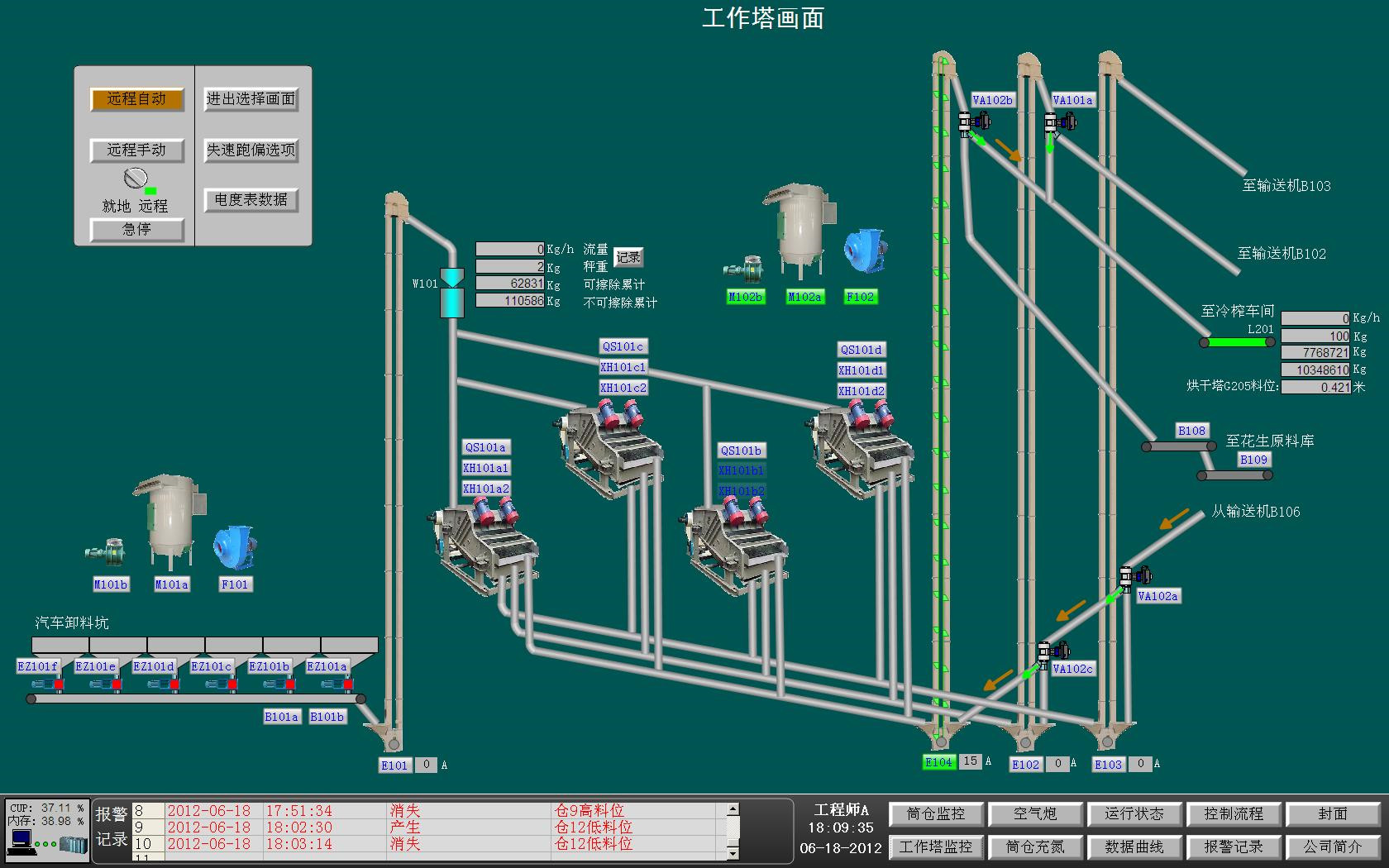Click the E102 elevator label
This screenshot has width=1389, height=868.
coord(1025,765)
